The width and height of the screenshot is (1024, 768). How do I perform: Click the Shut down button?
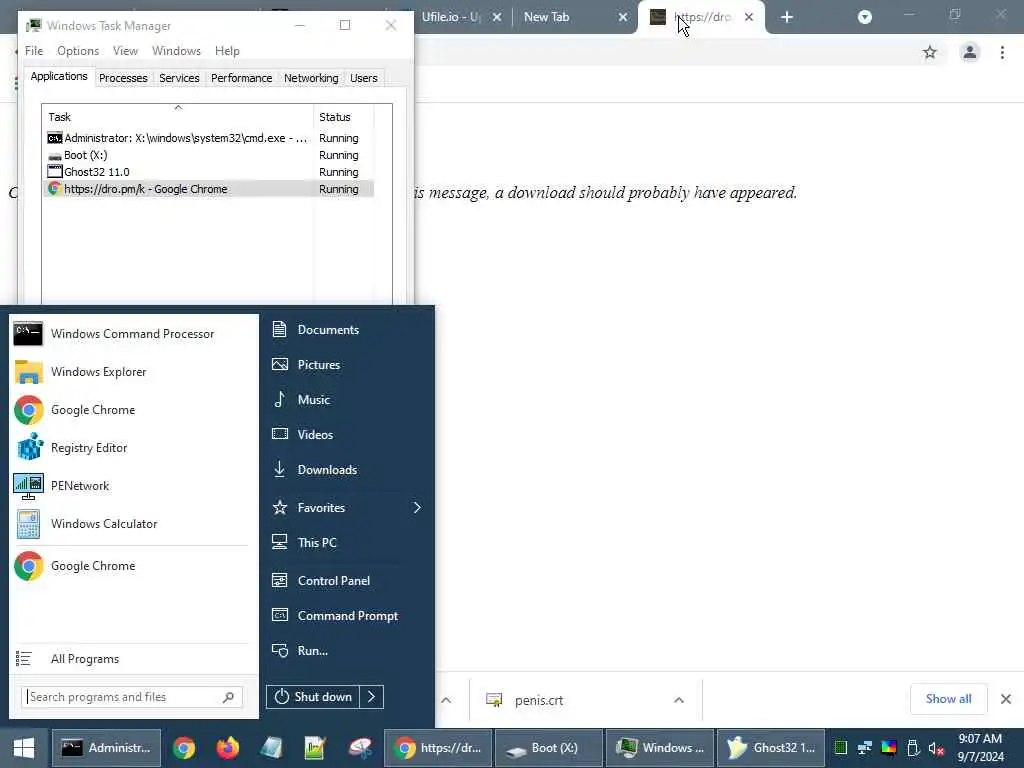click(313, 697)
